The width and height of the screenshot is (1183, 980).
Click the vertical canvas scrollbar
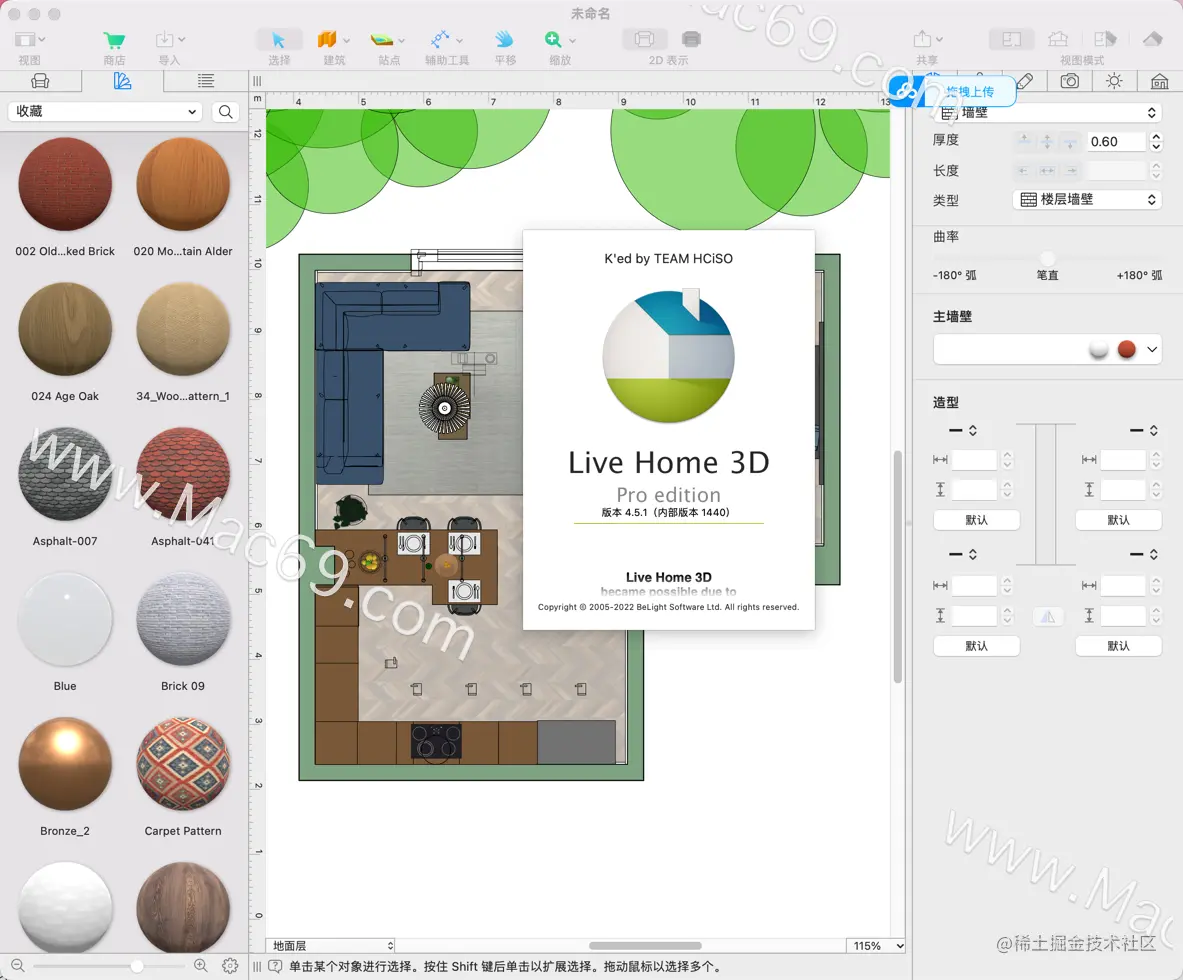(x=898, y=567)
